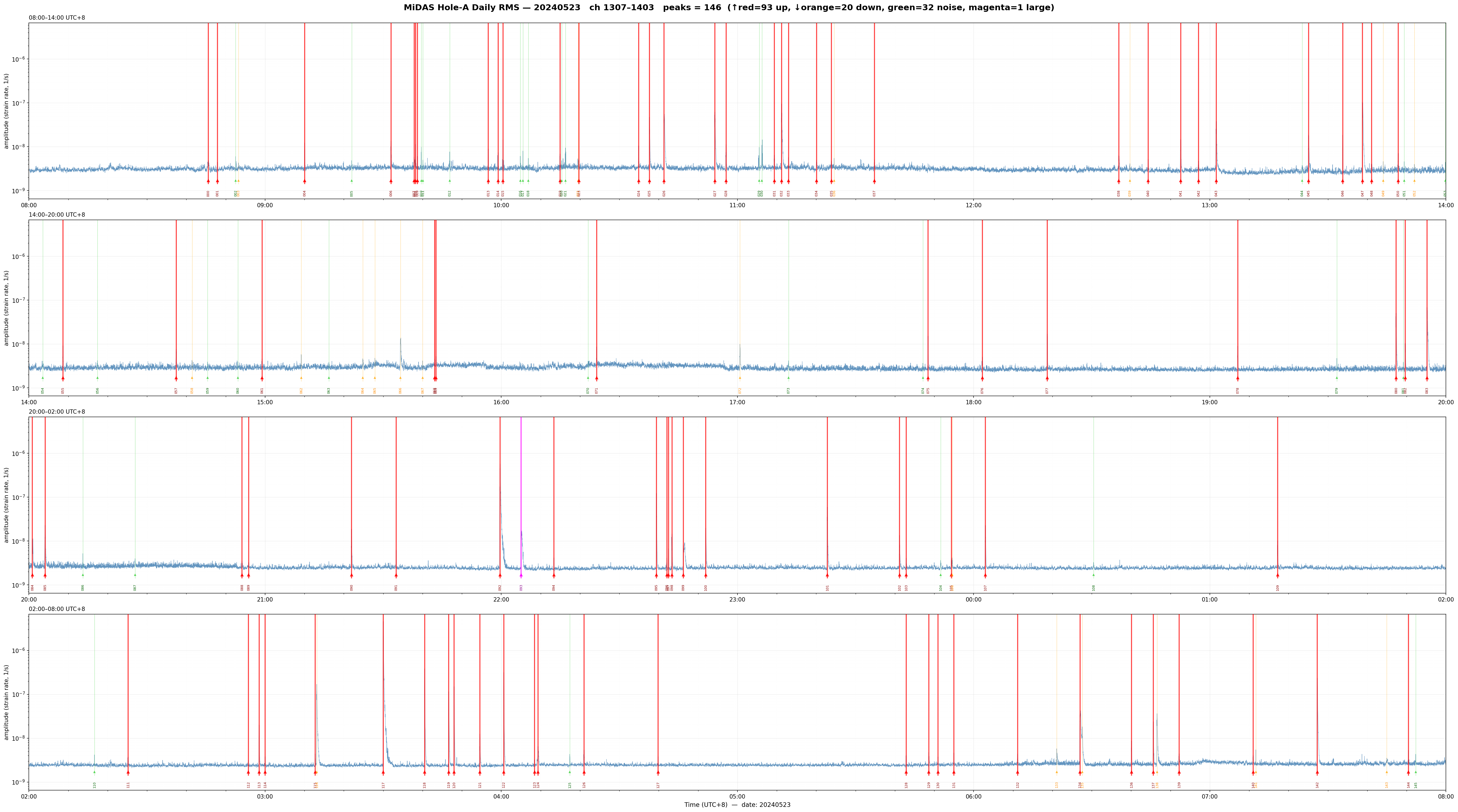This screenshot has height=812, width=1458.
Task: Click the '20:00–02:00 UTC+8' panel title
Action: (57, 412)
